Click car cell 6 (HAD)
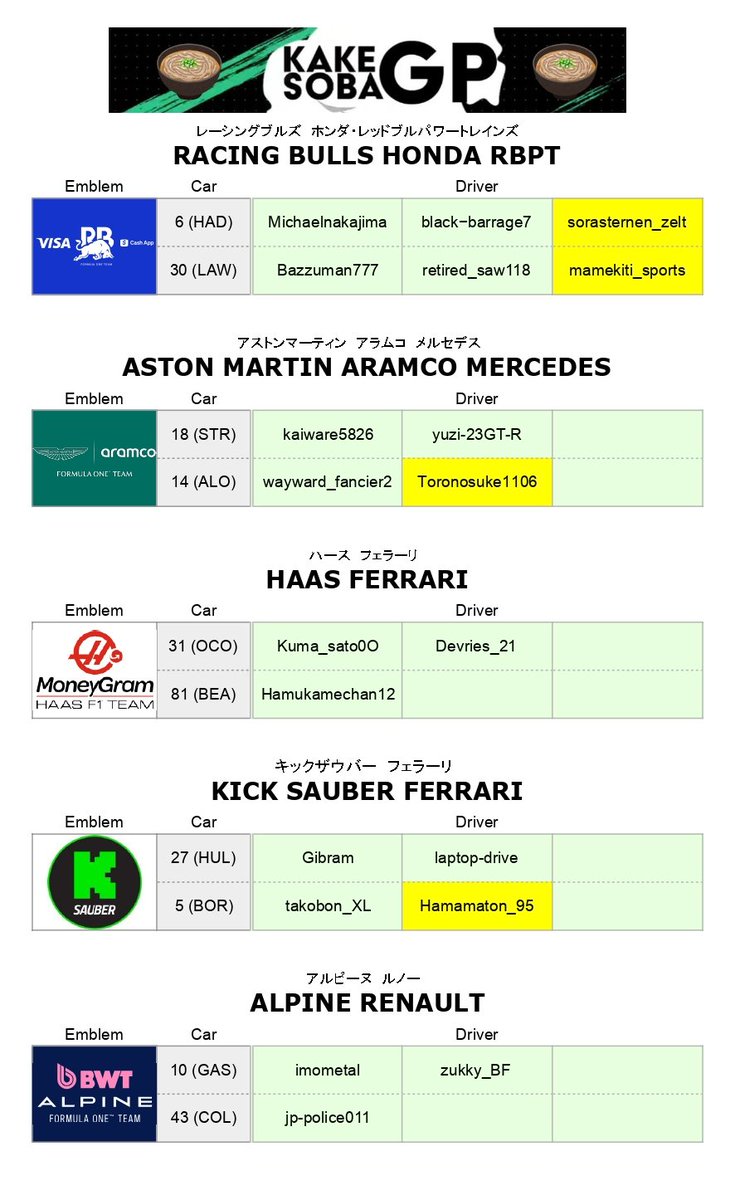 click(x=204, y=222)
